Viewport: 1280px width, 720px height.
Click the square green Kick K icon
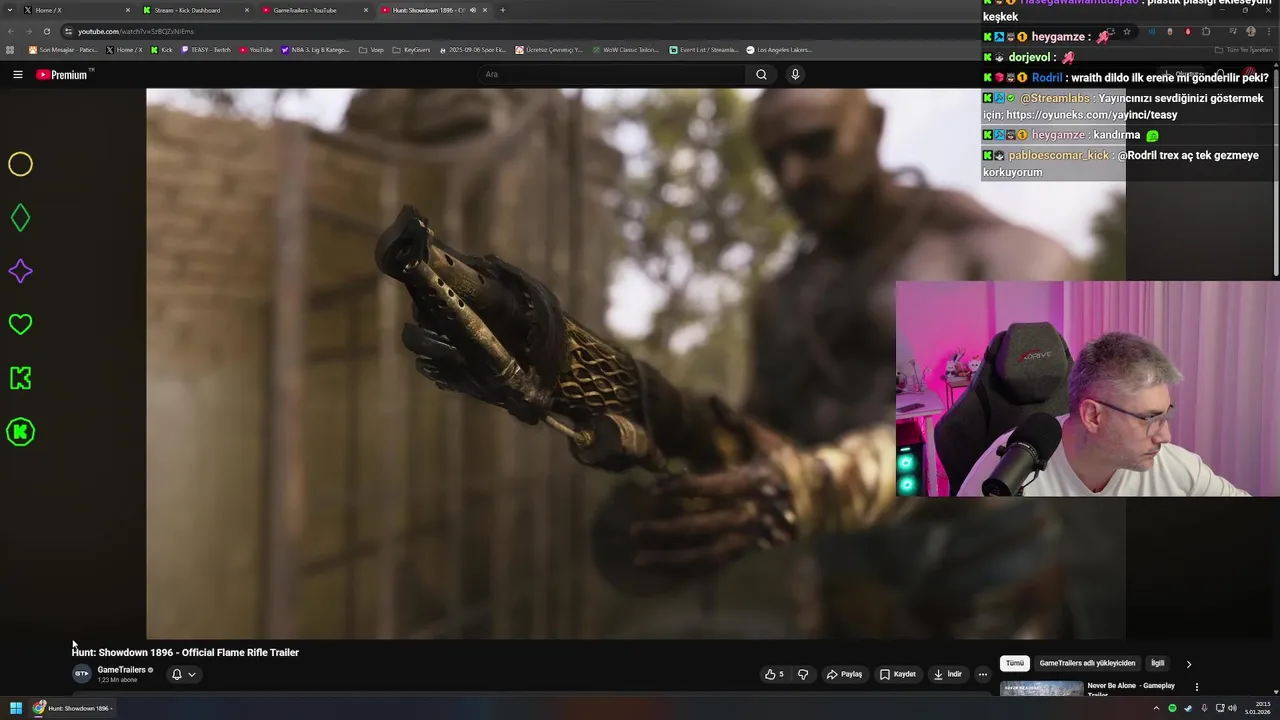tap(20, 377)
